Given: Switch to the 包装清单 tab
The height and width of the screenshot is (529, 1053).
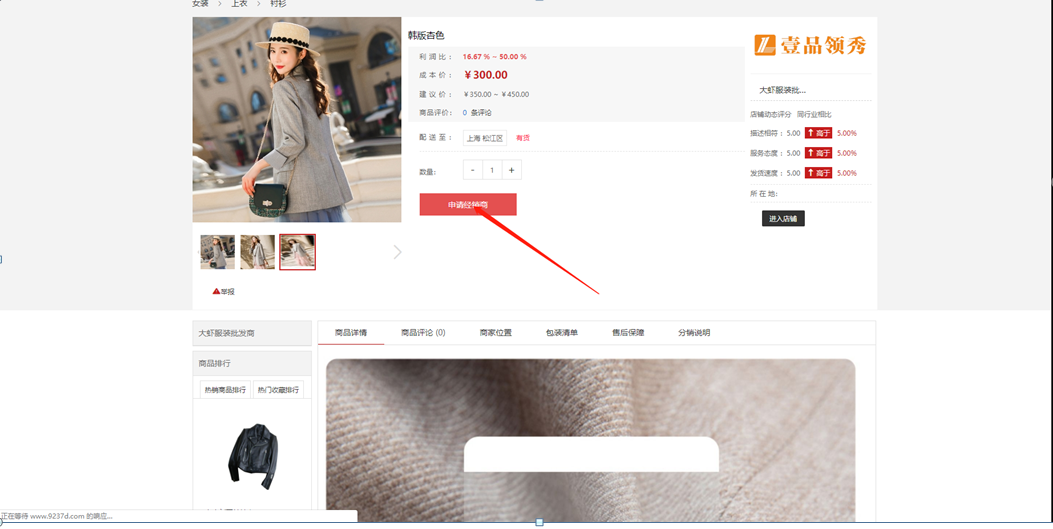Looking at the screenshot, I should (562, 333).
